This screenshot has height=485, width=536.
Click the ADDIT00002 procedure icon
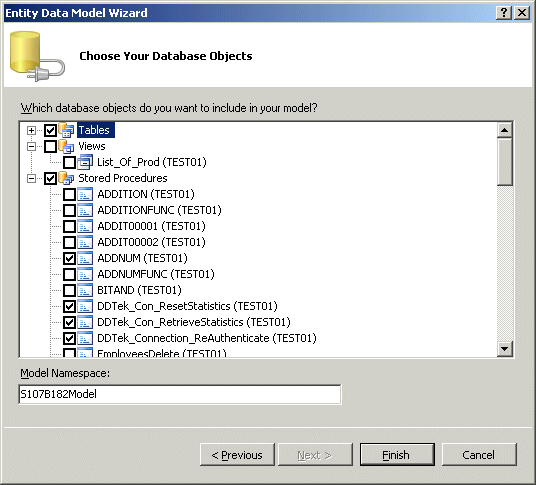(85, 242)
